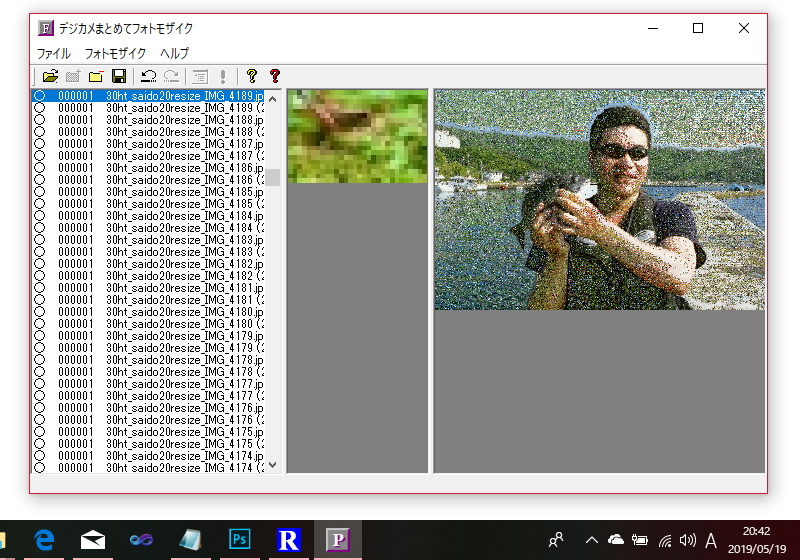Screen dimensions: 800x560
Task: Click the red question mark icon
Action: [275, 77]
